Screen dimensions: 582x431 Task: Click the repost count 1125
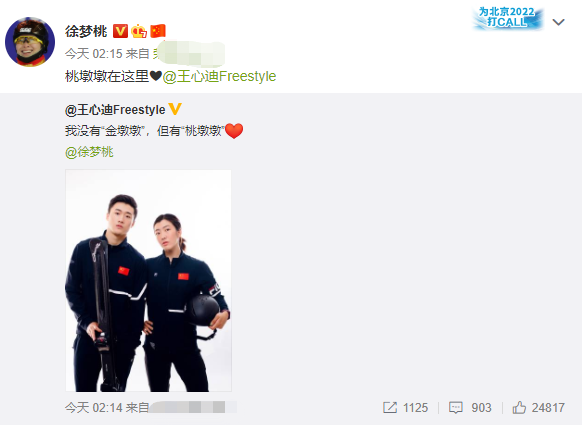click(415, 408)
